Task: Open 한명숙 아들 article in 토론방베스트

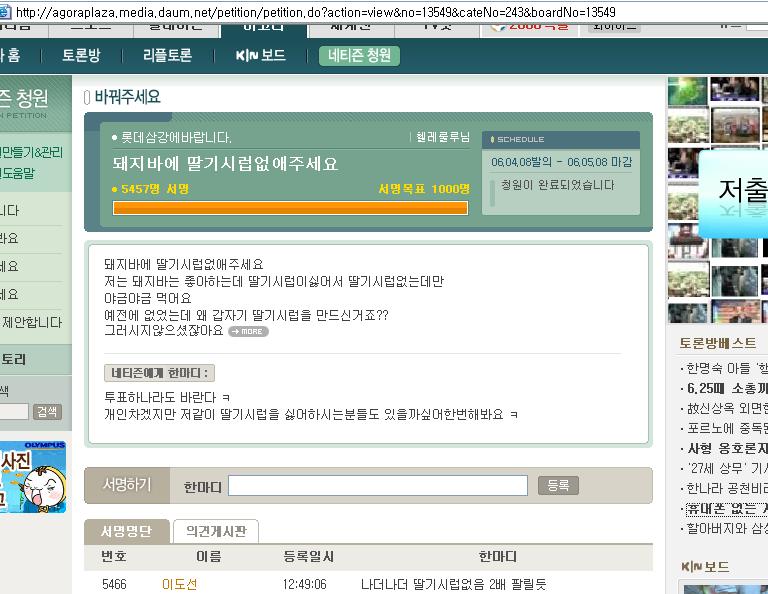Action: click(x=727, y=368)
